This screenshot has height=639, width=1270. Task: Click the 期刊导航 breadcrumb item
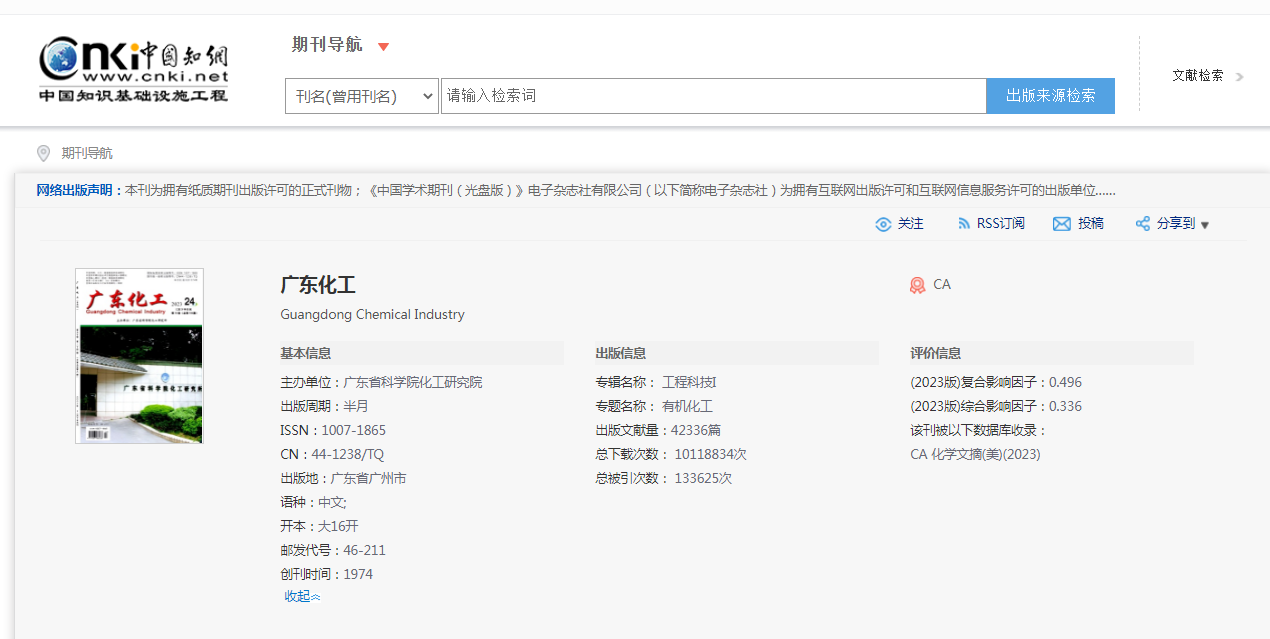(x=87, y=153)
